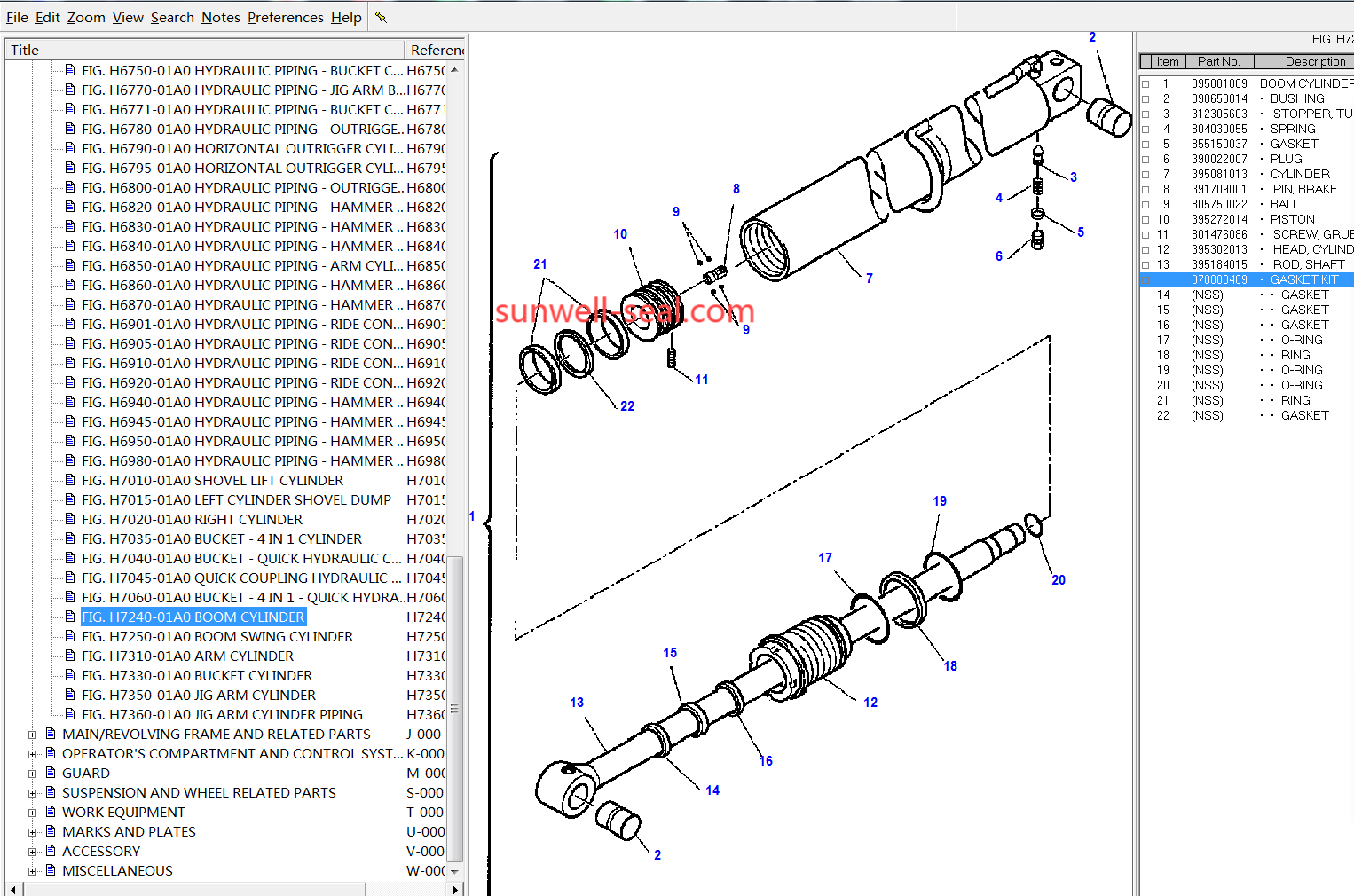This screenshot has width=1354, height=896.
Task: Check the box next to item 10 PISTON
Action: pos(1145,220)
